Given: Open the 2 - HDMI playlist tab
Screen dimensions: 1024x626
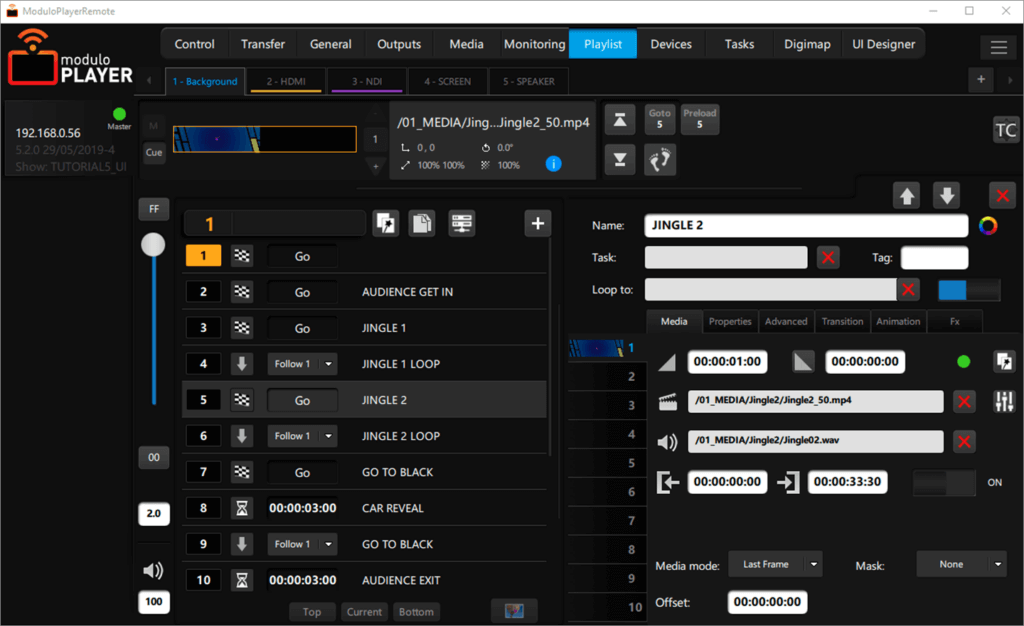Looking at the screenshot, I should point(286,81).
